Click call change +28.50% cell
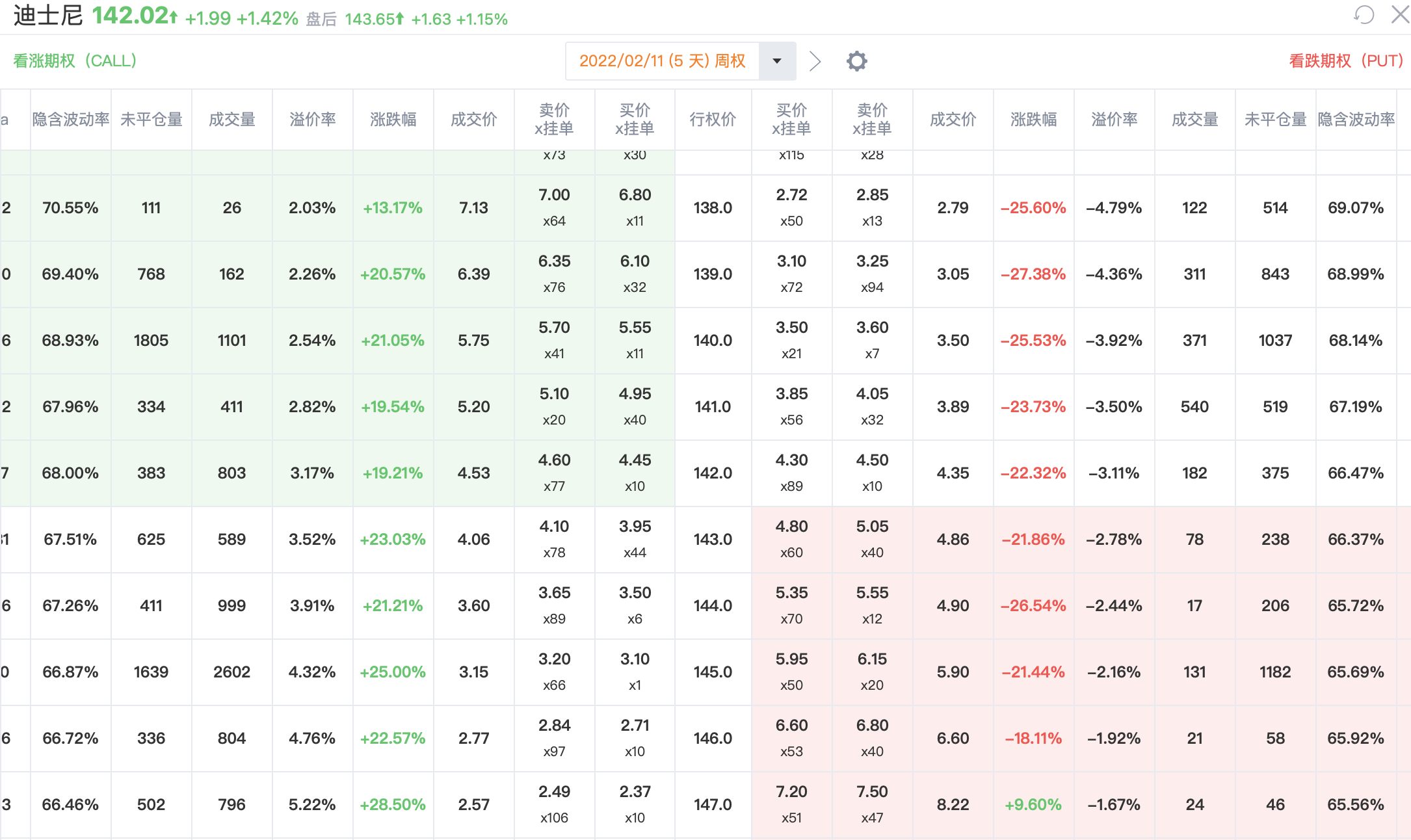Image resolution: width=1411 pixels, height=840 pixels. click(393, 805)
